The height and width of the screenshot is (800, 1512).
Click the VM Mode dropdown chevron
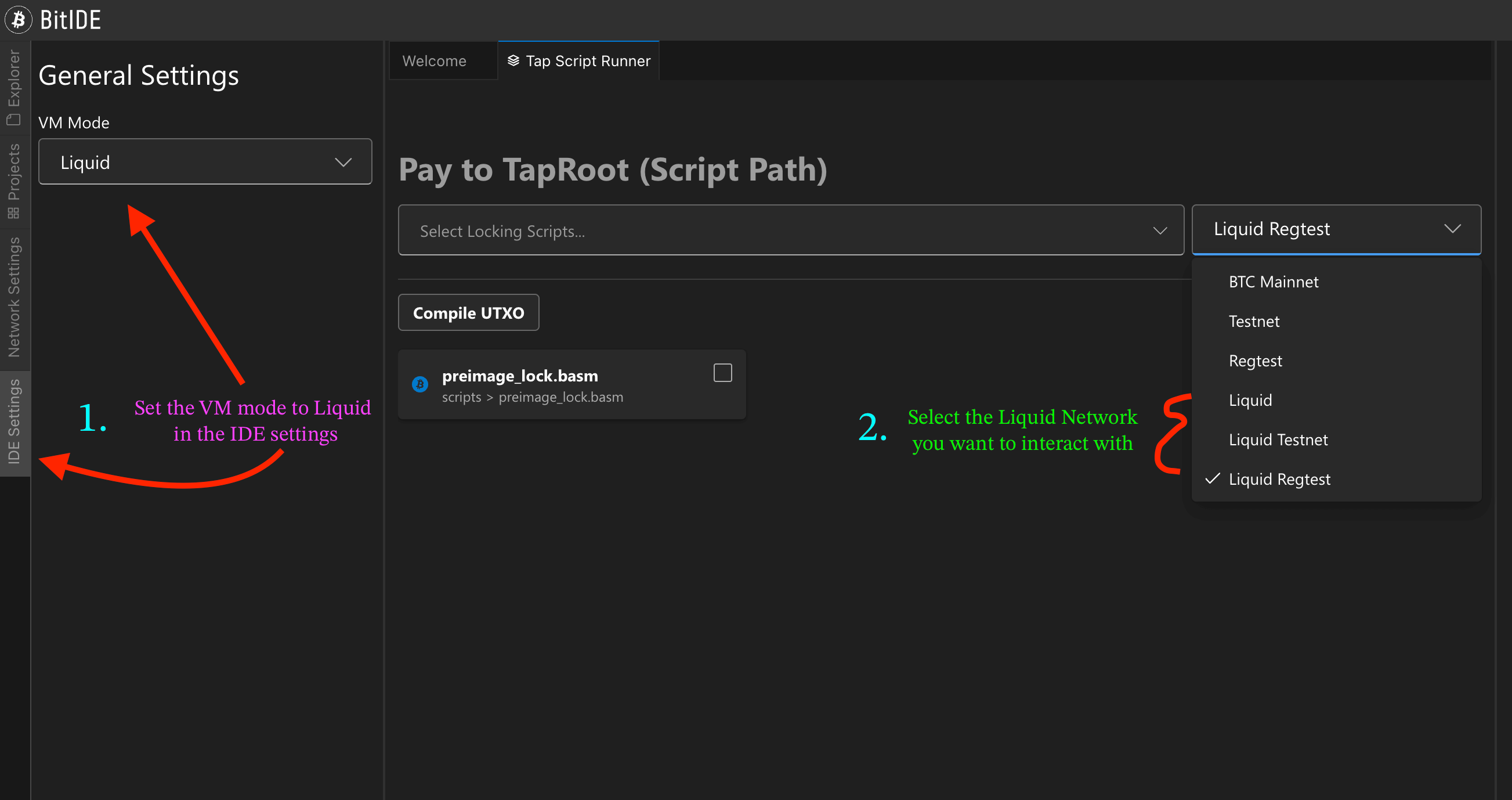[343, 162]
